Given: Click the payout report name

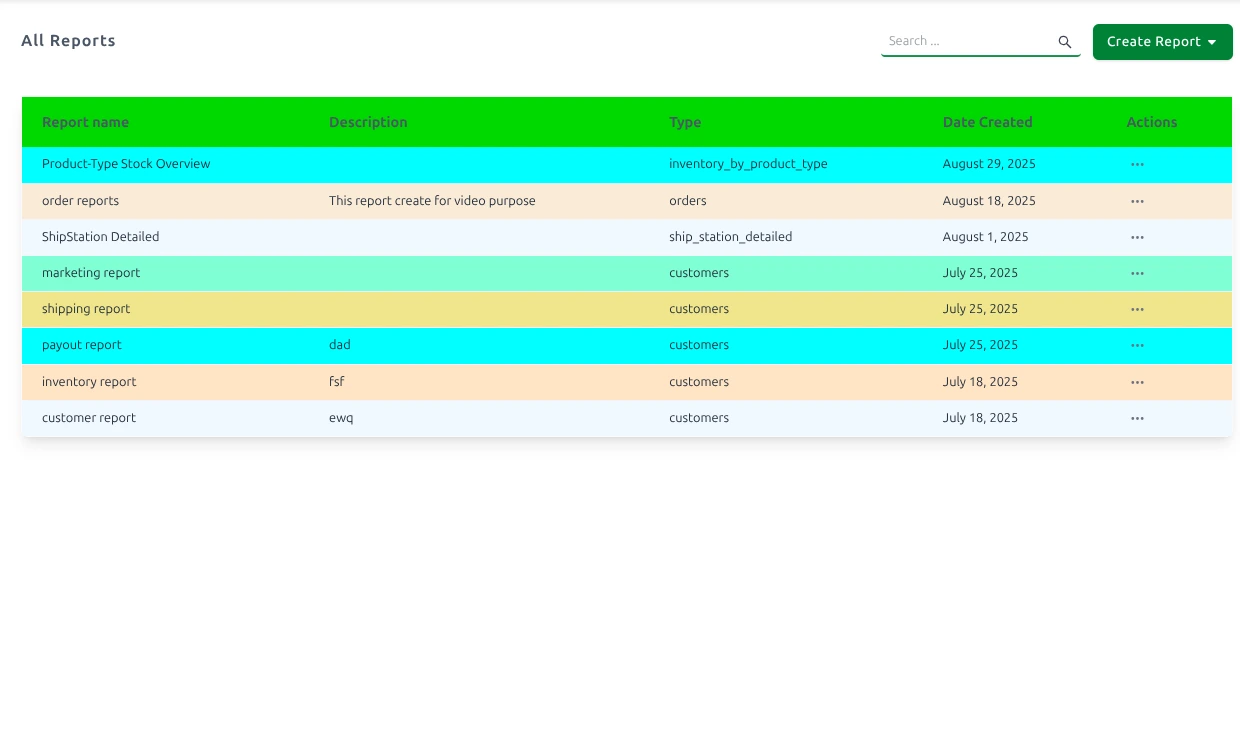Looking at the screenshot, I should (82, 345).
